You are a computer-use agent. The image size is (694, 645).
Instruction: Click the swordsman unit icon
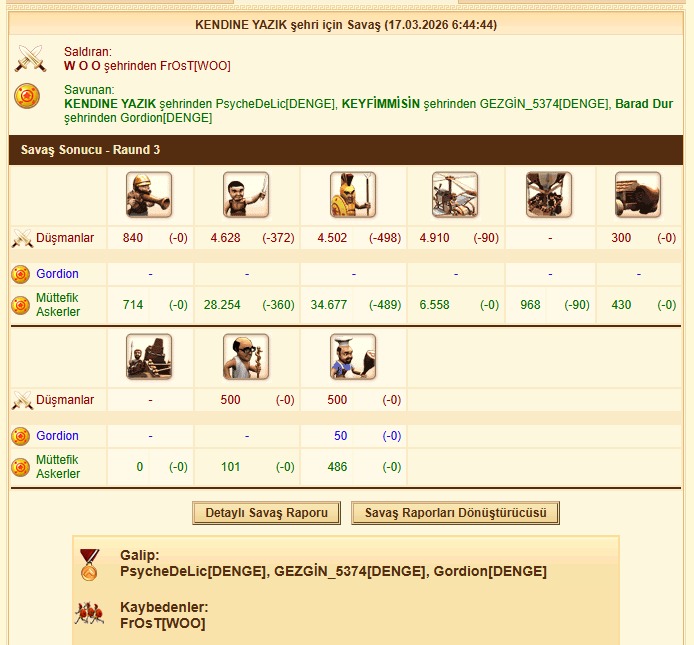click(x=246, y=195)
